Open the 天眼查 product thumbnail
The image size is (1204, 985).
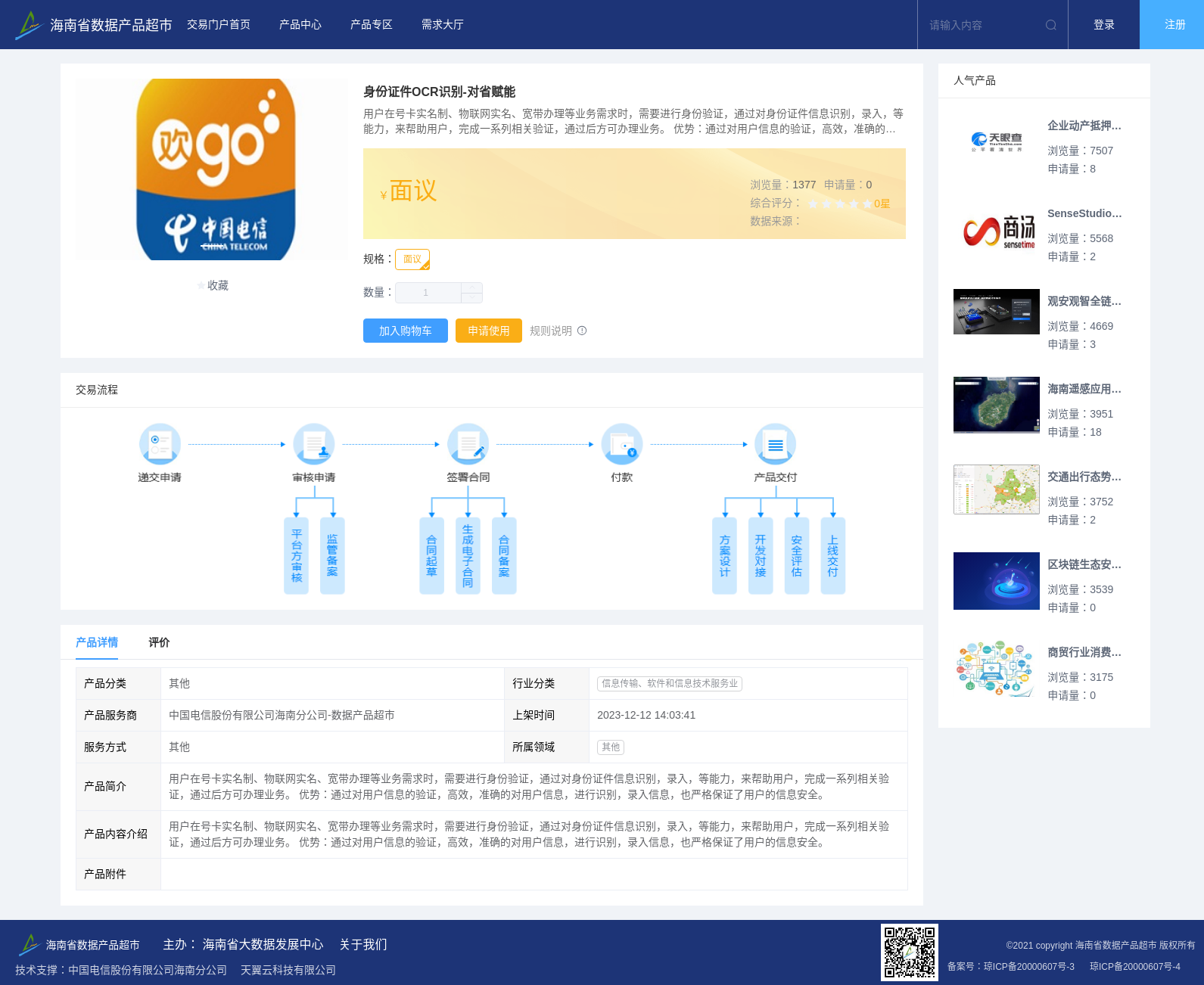pyautogui.click(x=997, y=142)
